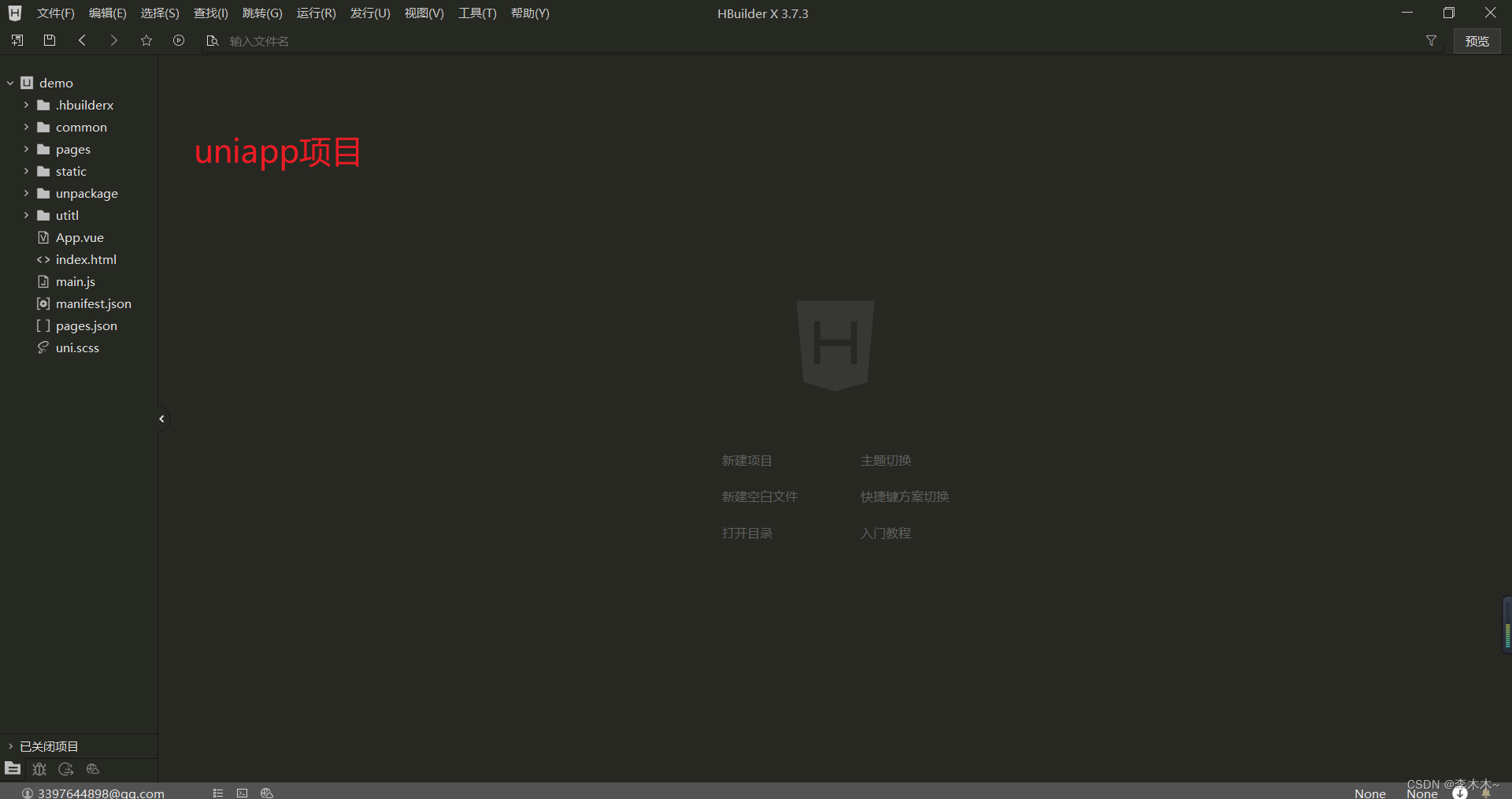Screen dimensions: 1512x799
Task: Open the 运行(R) menu
Action: coord(316,13)
